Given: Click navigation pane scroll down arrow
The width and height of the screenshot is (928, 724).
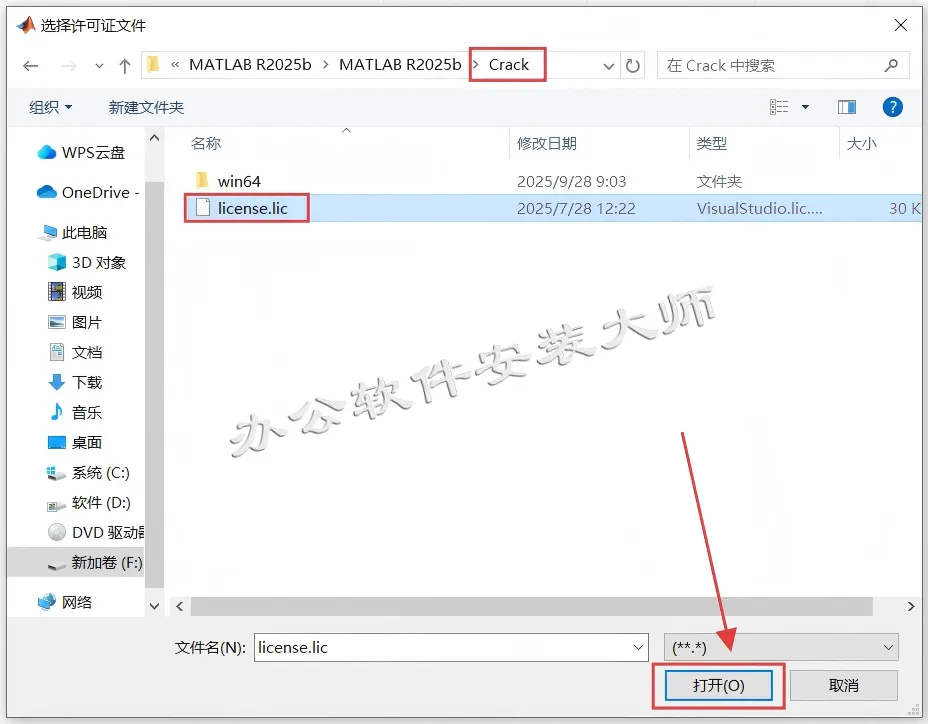Looking at the screenshot, I should (x=154, y=606).
